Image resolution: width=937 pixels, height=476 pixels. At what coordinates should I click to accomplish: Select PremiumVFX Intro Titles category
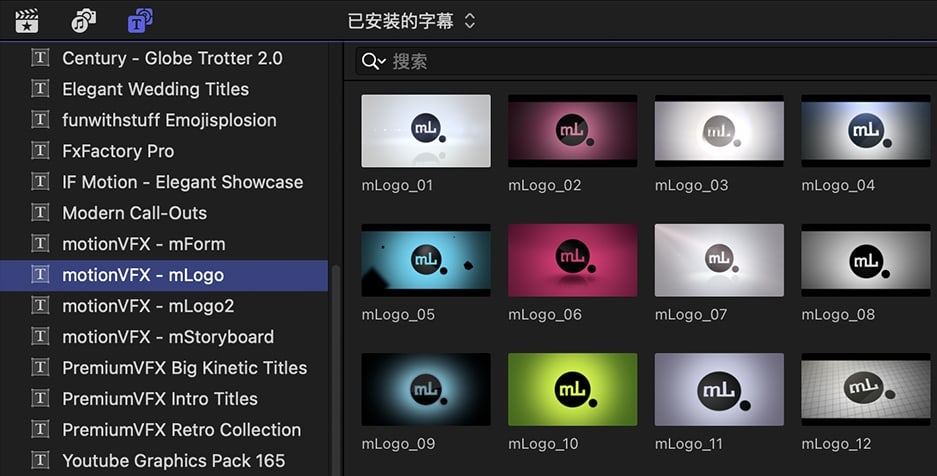(x=164, y=399)
